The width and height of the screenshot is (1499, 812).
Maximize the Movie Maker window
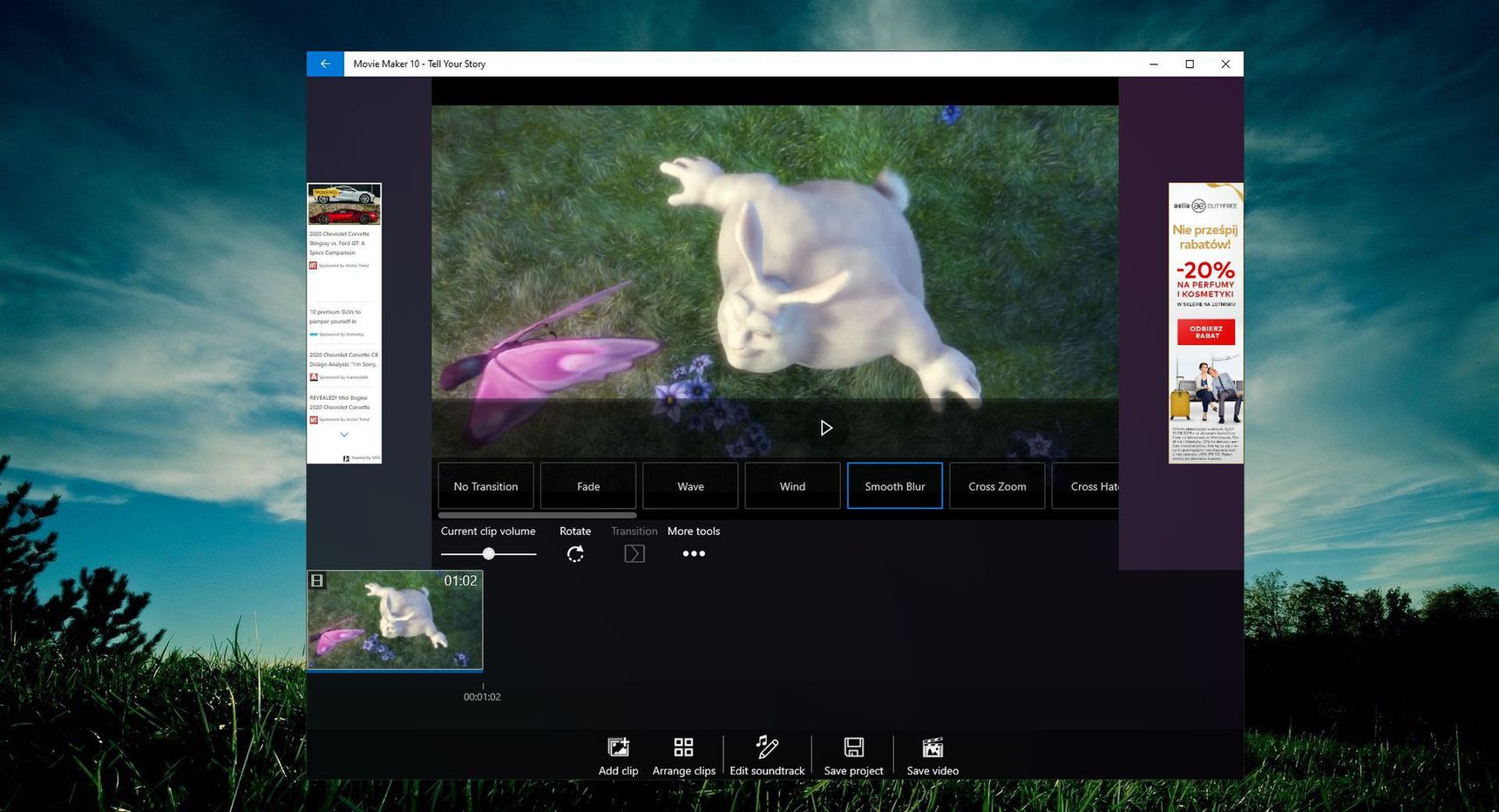(1190, 64)
